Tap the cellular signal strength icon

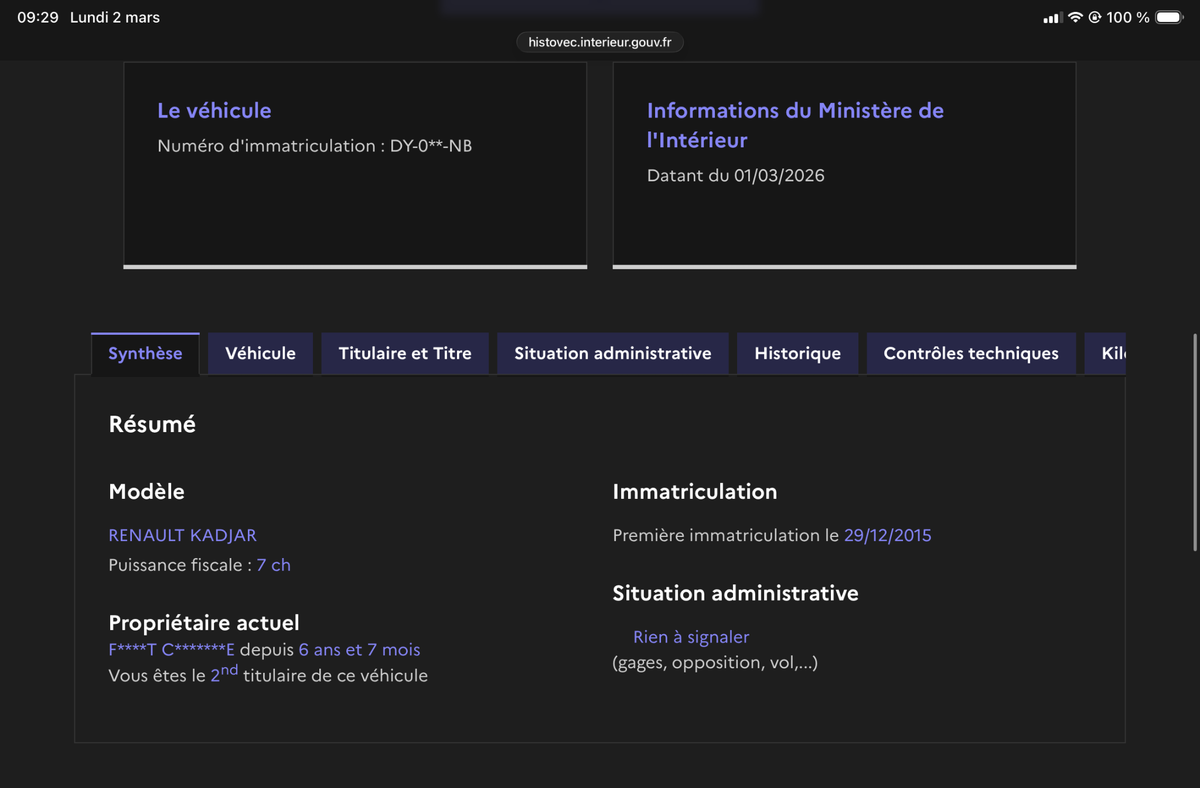coord(1051,18)
